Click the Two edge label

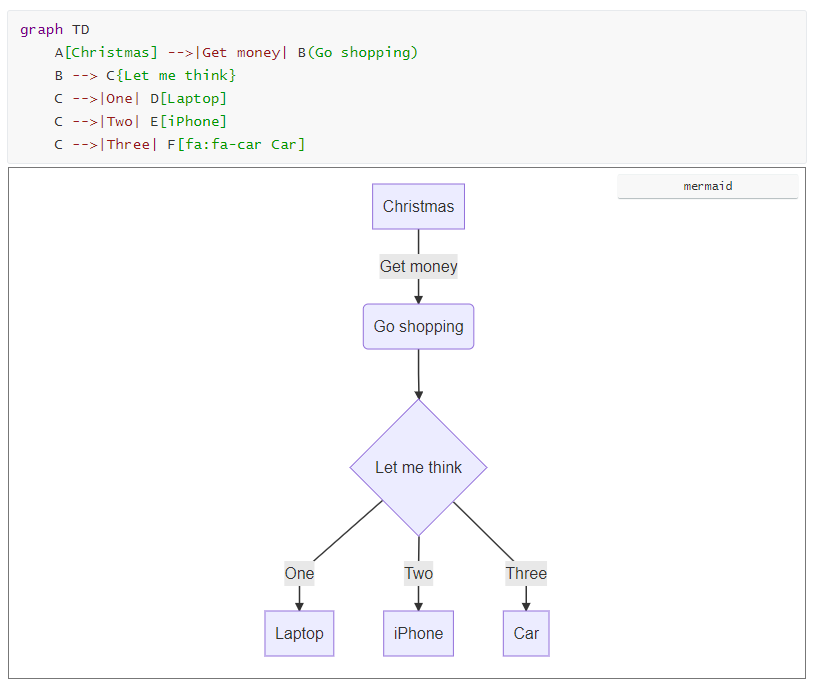(418, 573)
